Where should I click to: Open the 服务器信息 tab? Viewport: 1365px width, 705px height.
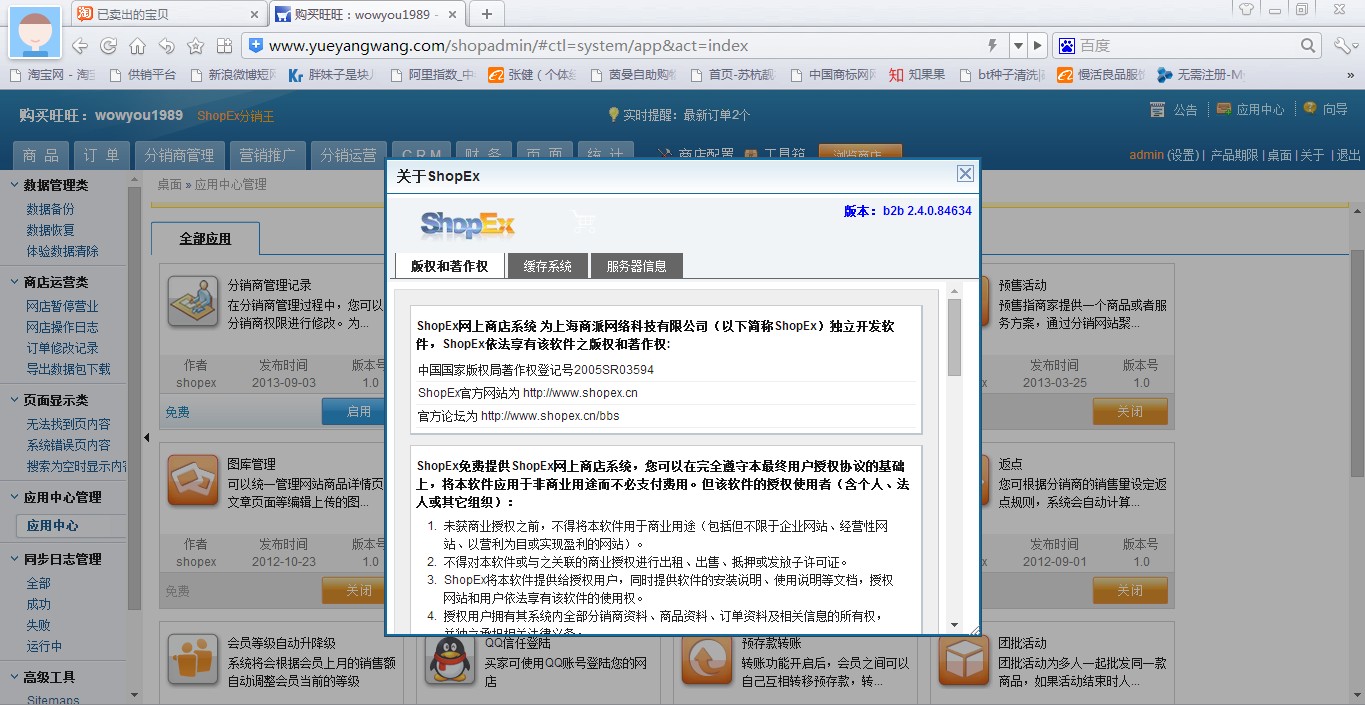(x=636, y=266)
